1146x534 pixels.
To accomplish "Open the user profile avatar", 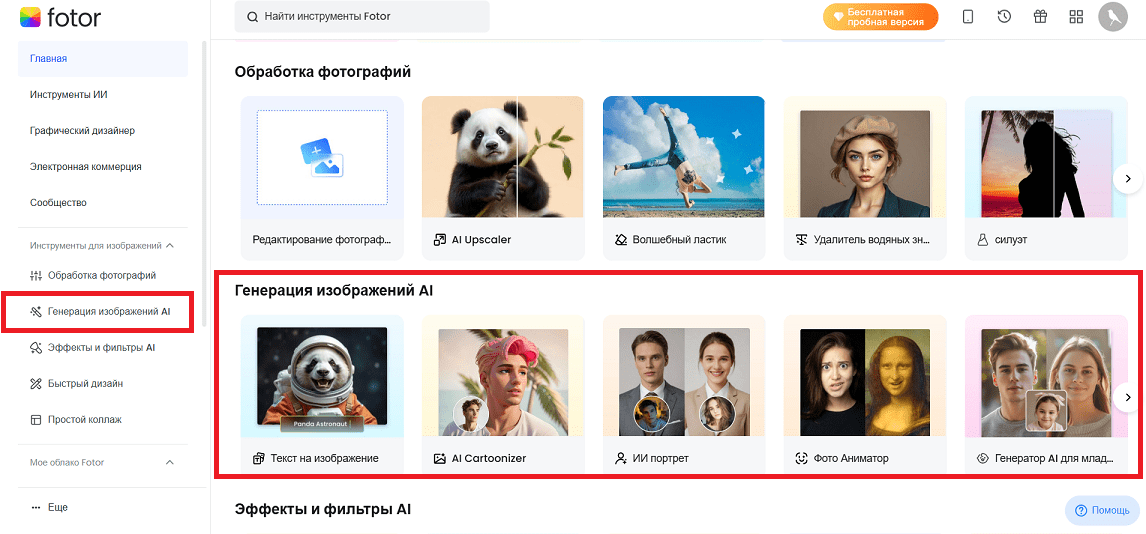I will pos(1113,17).
